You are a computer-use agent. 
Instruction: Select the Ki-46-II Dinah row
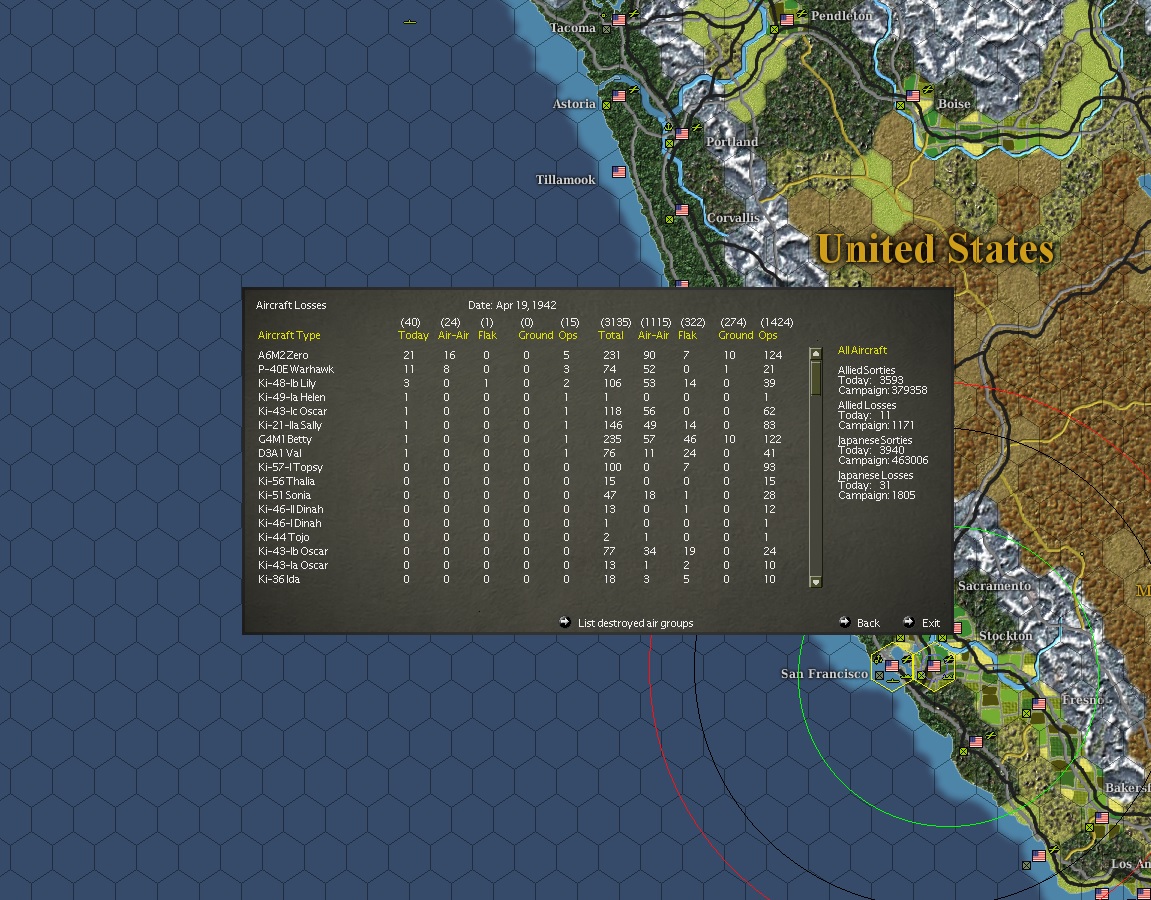[x=521, y=509]
